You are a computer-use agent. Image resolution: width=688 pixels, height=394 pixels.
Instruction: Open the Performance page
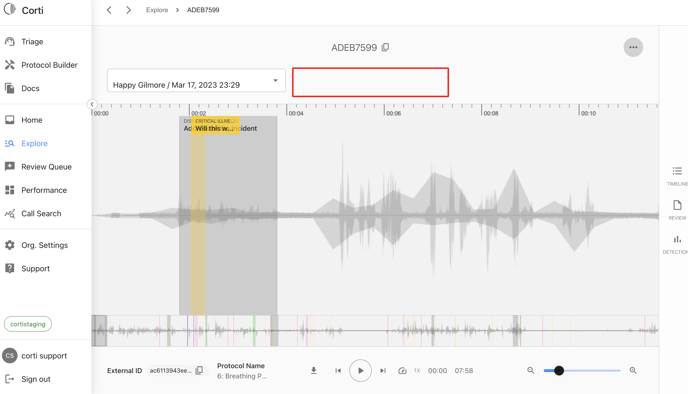[44, 190]
